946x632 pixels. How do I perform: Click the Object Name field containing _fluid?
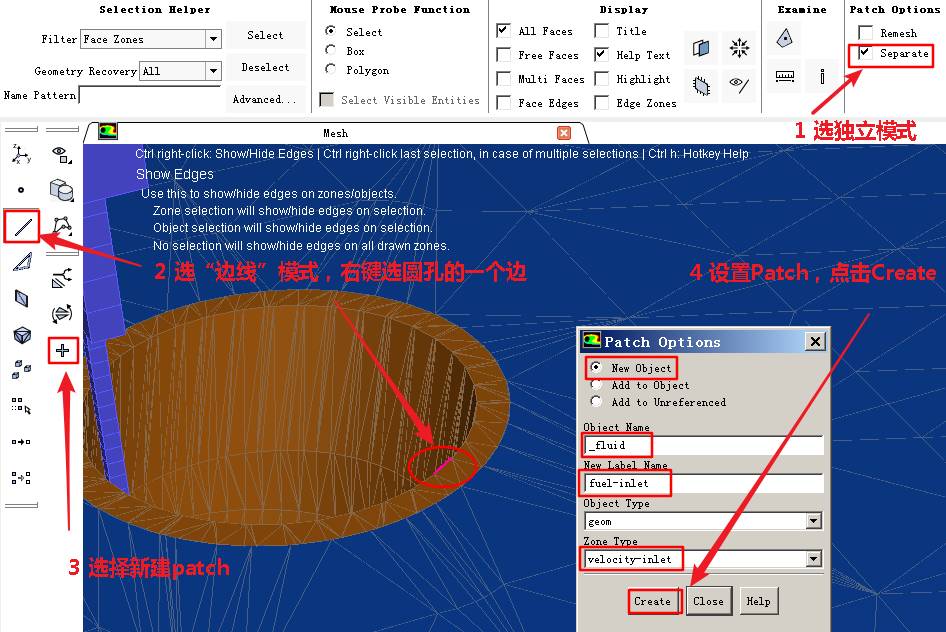point(703,445)
